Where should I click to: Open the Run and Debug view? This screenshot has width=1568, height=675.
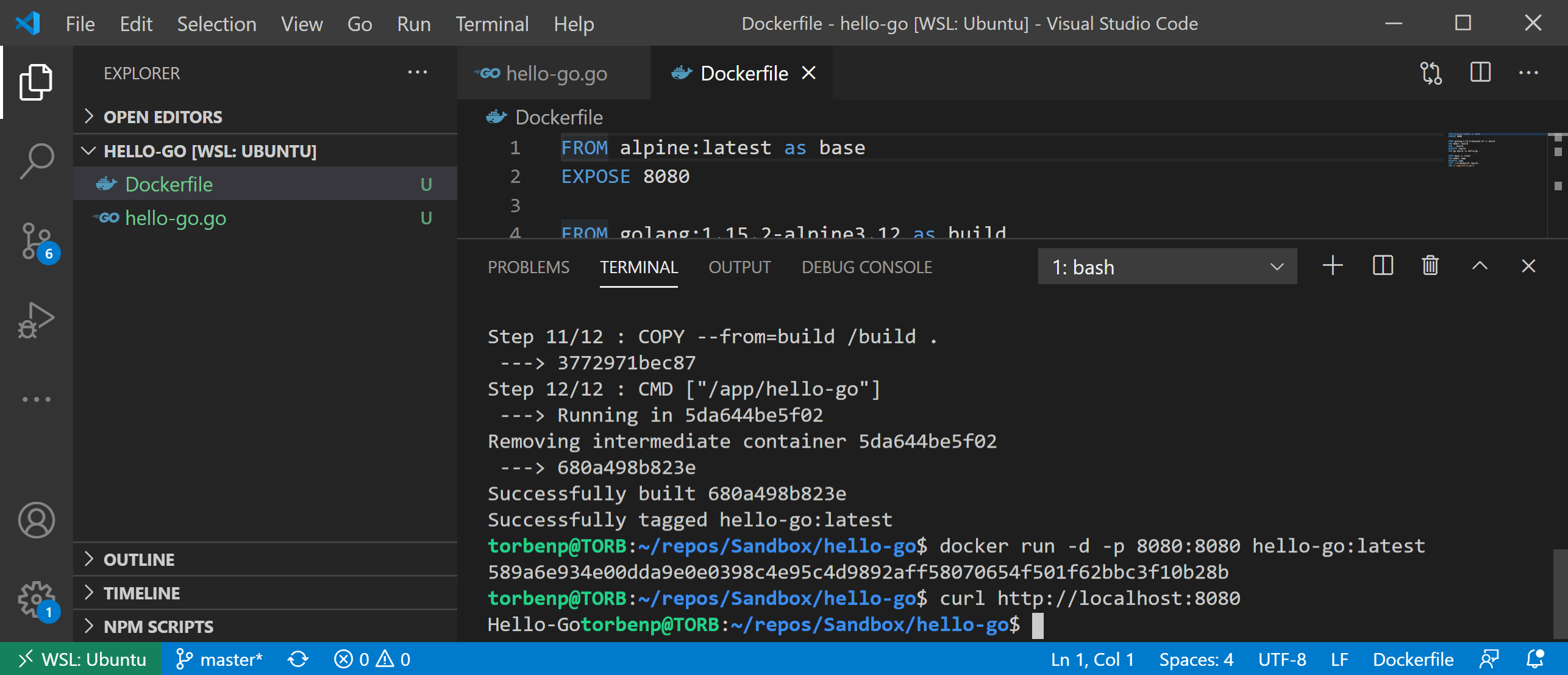[x=36, y=319]
